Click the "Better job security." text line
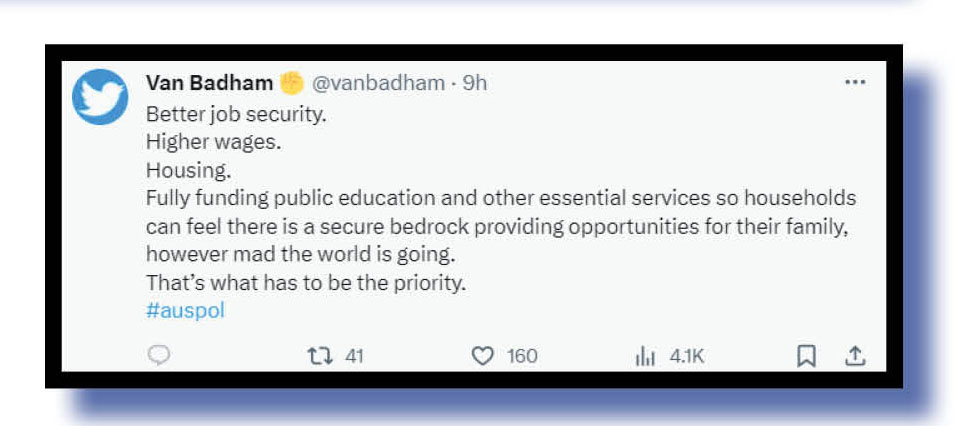Screen dimensions: 977x426 pos(236,113)
